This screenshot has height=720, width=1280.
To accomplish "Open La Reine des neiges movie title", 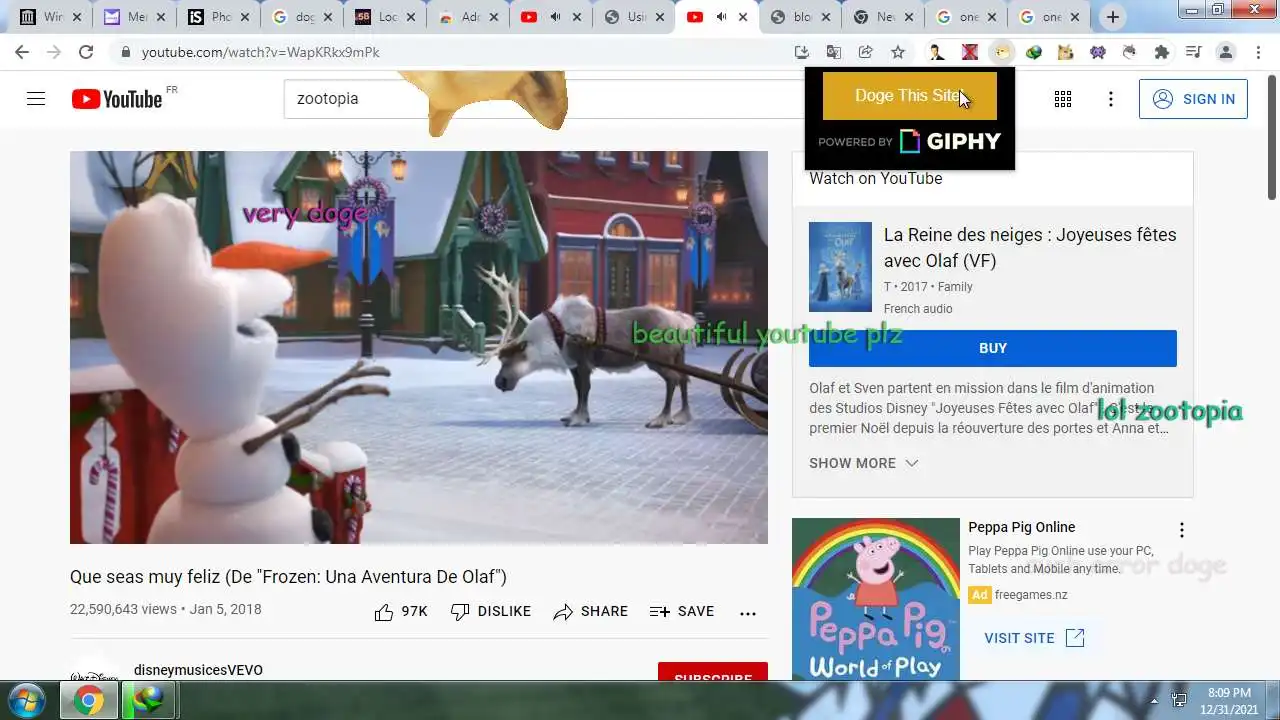I will pyautogui.click(x=1030, y=248).
